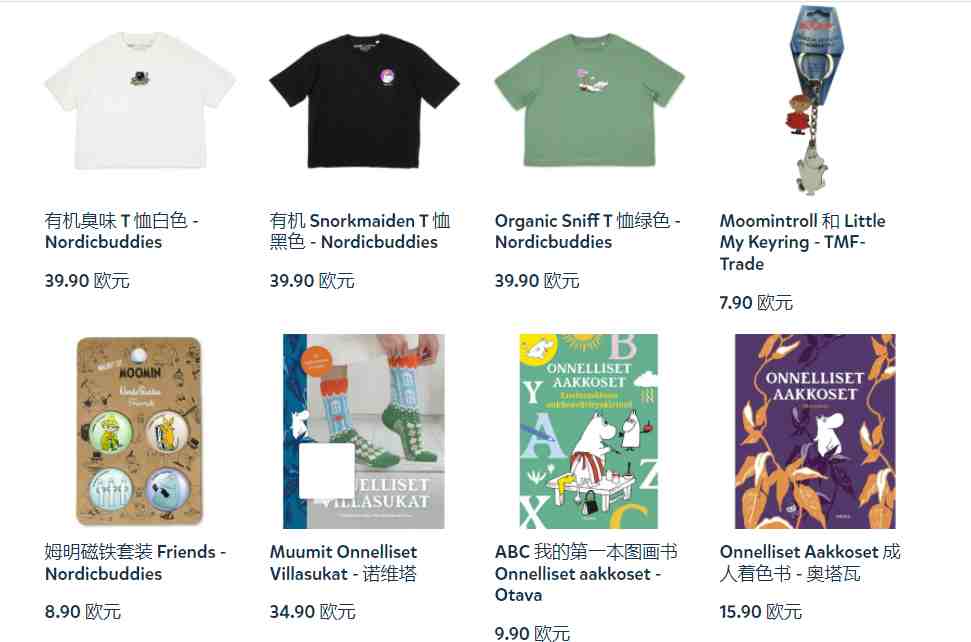Click the Moomintroll 和 Little My Keyring title
The height and width of the screenshot is (642, 971).
(803, 242)
